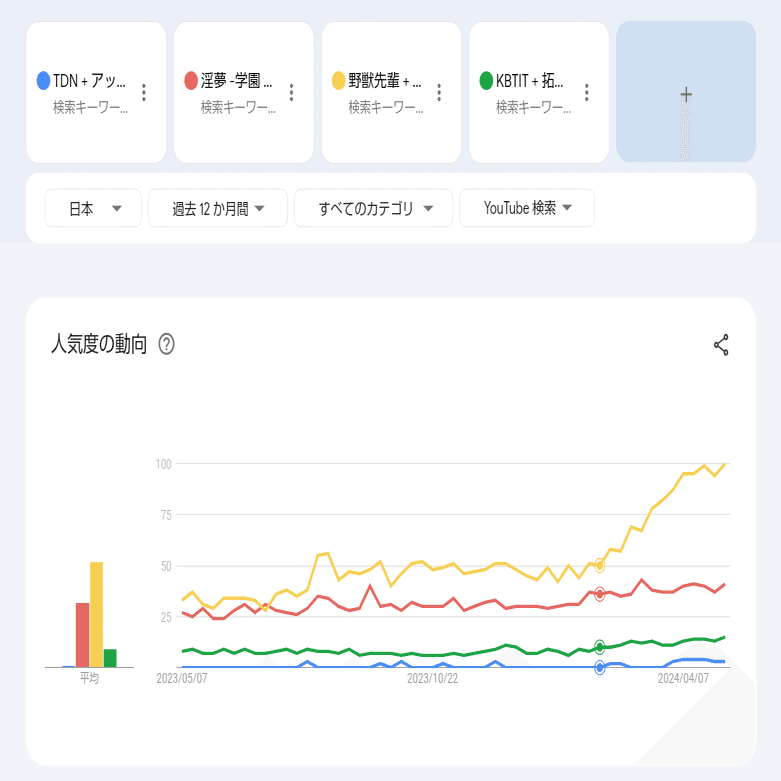
Task: Open more options for 淫夢 search term
Action: 291,93
